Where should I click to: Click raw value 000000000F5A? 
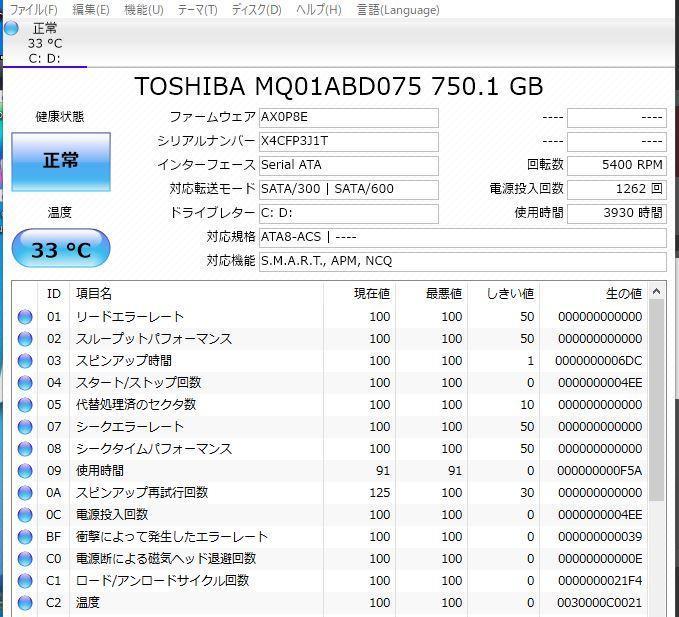(x=599, y=471)
